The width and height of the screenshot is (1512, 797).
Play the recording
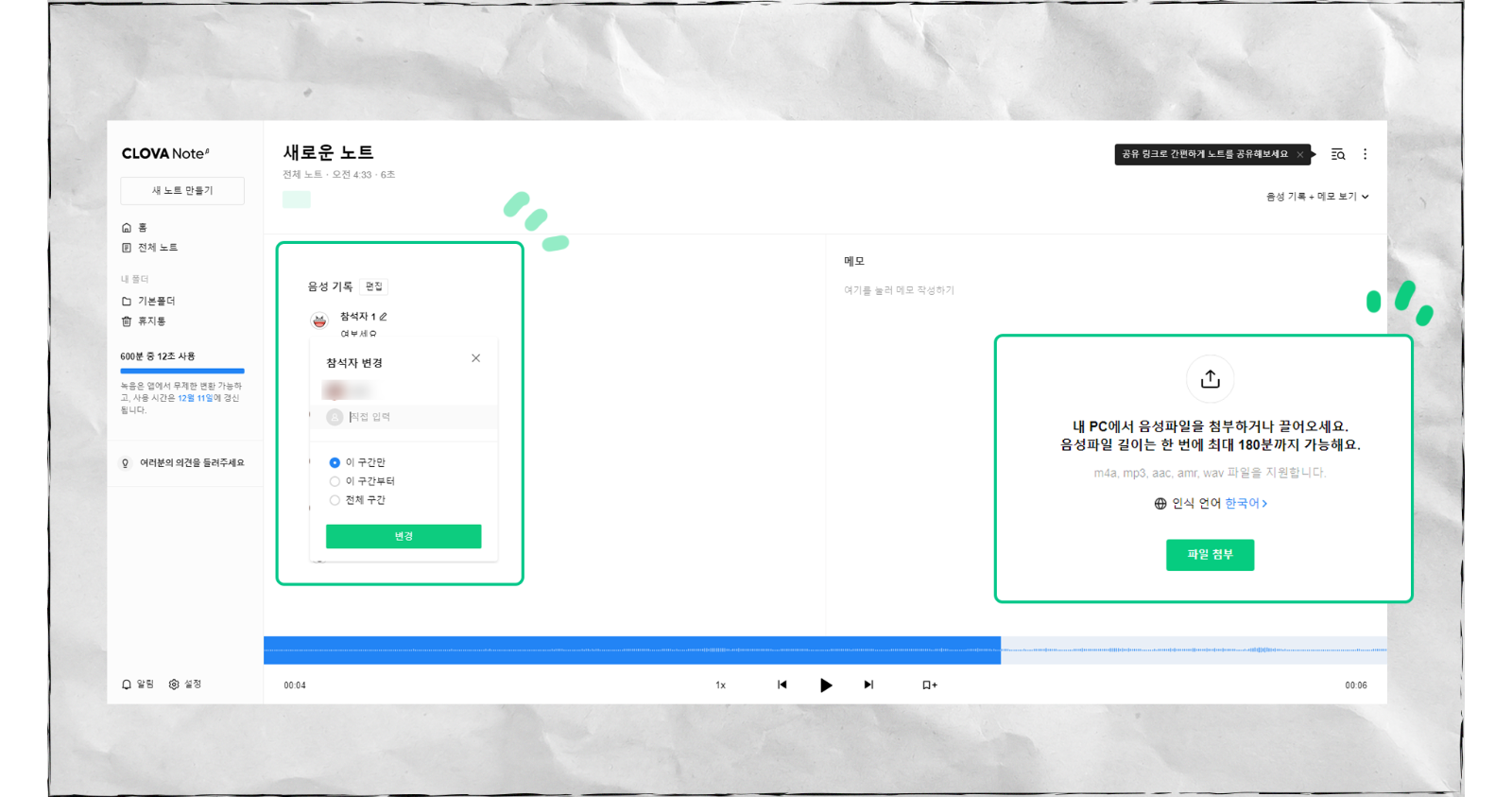826,685
